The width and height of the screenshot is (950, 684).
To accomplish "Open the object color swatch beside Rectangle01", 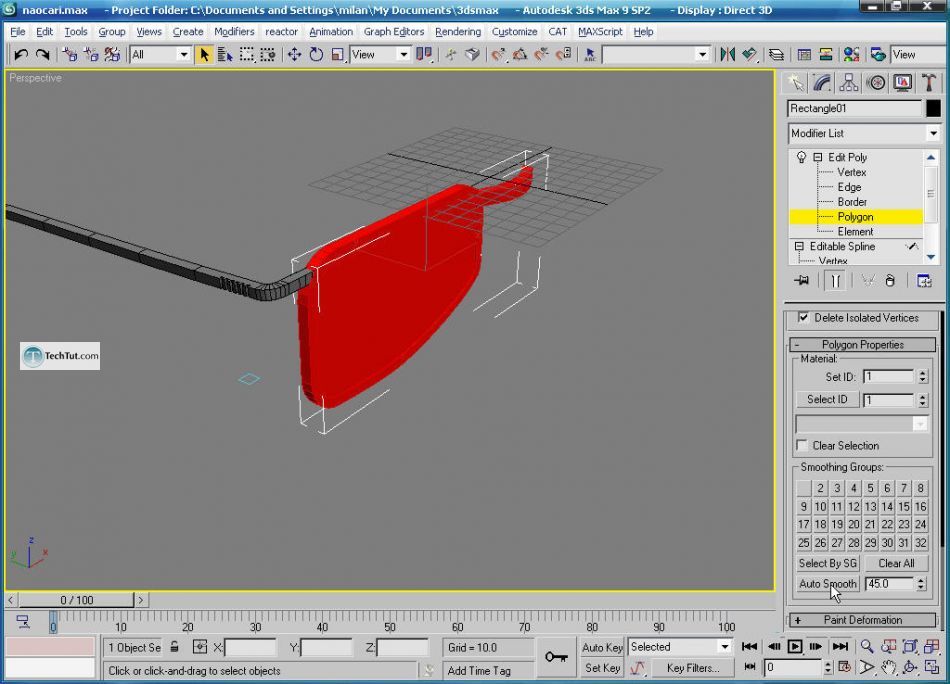I will click(x=934, y=108).
